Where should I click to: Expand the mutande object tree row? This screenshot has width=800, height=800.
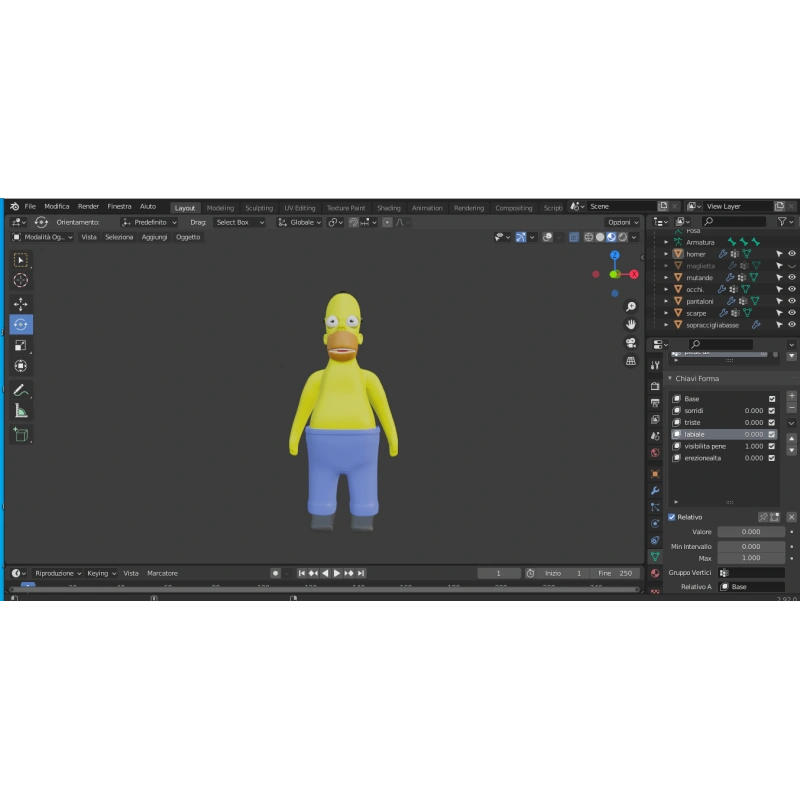(x=666, y=278)
